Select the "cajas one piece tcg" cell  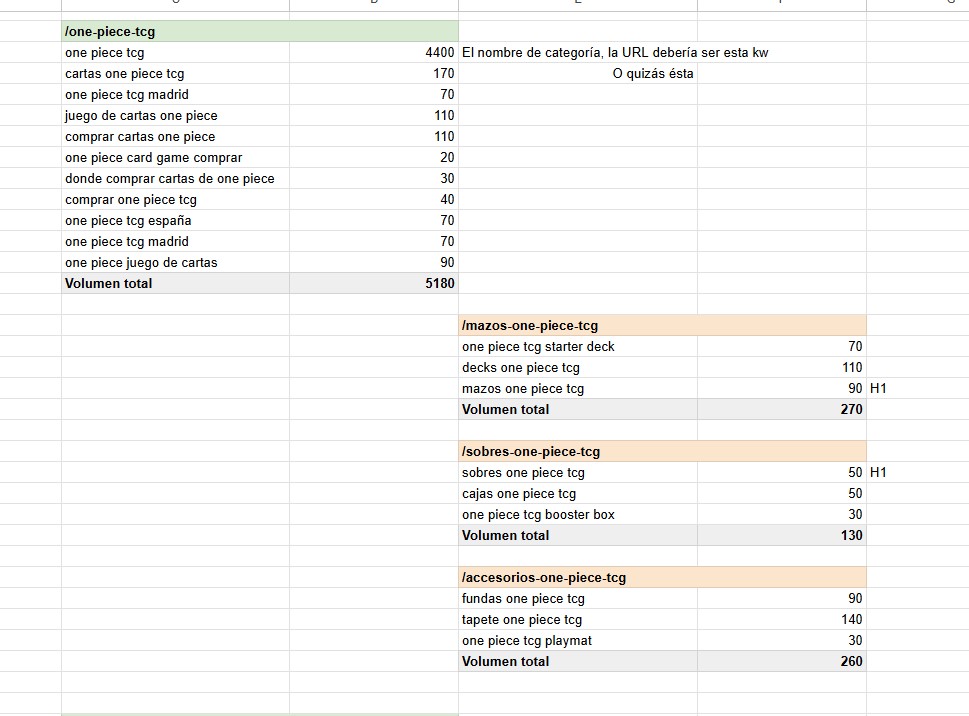click(x=578, y=494)
